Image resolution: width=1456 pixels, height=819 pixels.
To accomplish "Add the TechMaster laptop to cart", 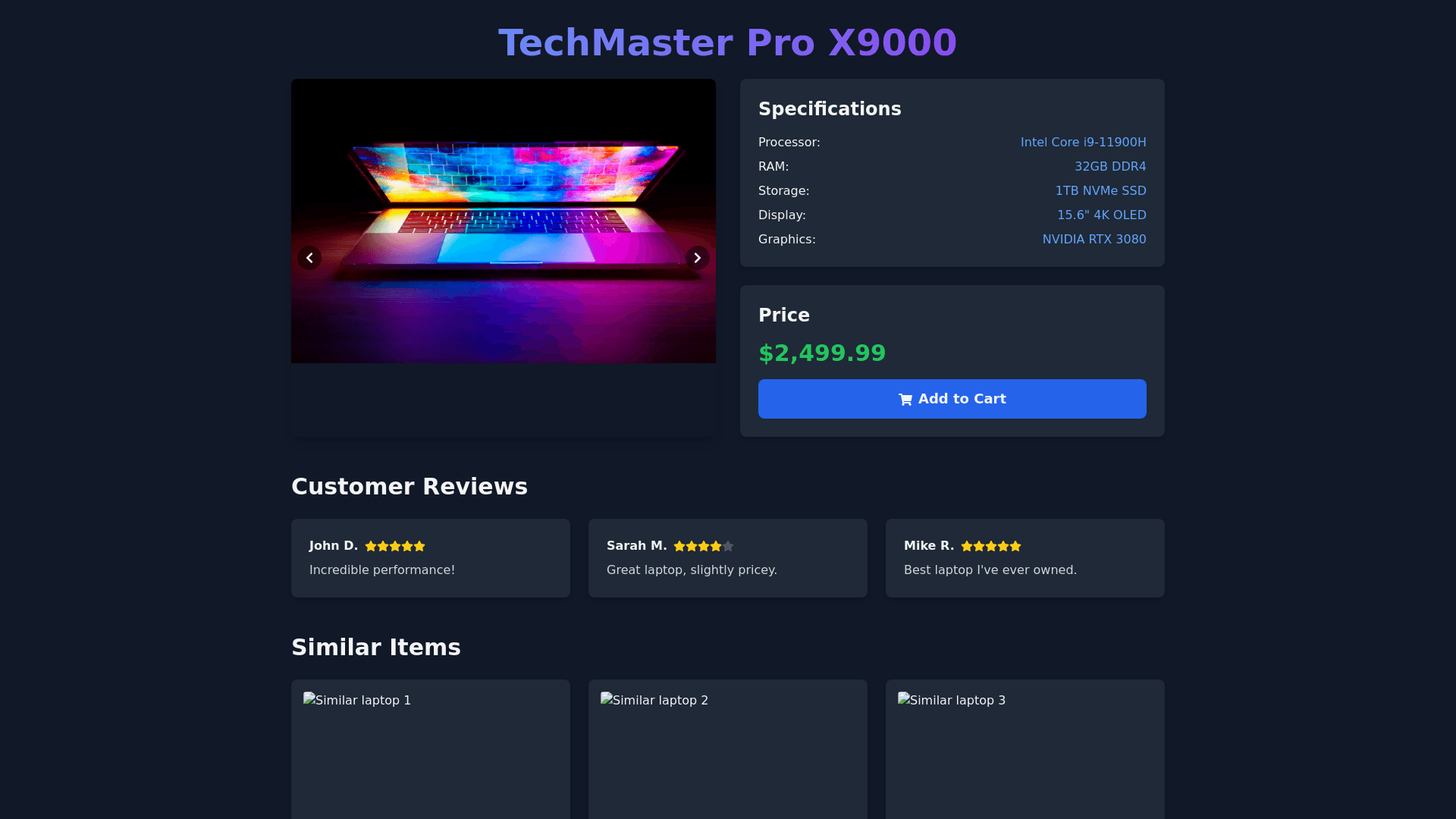I will pyautogui.click(x=952, y=399).
